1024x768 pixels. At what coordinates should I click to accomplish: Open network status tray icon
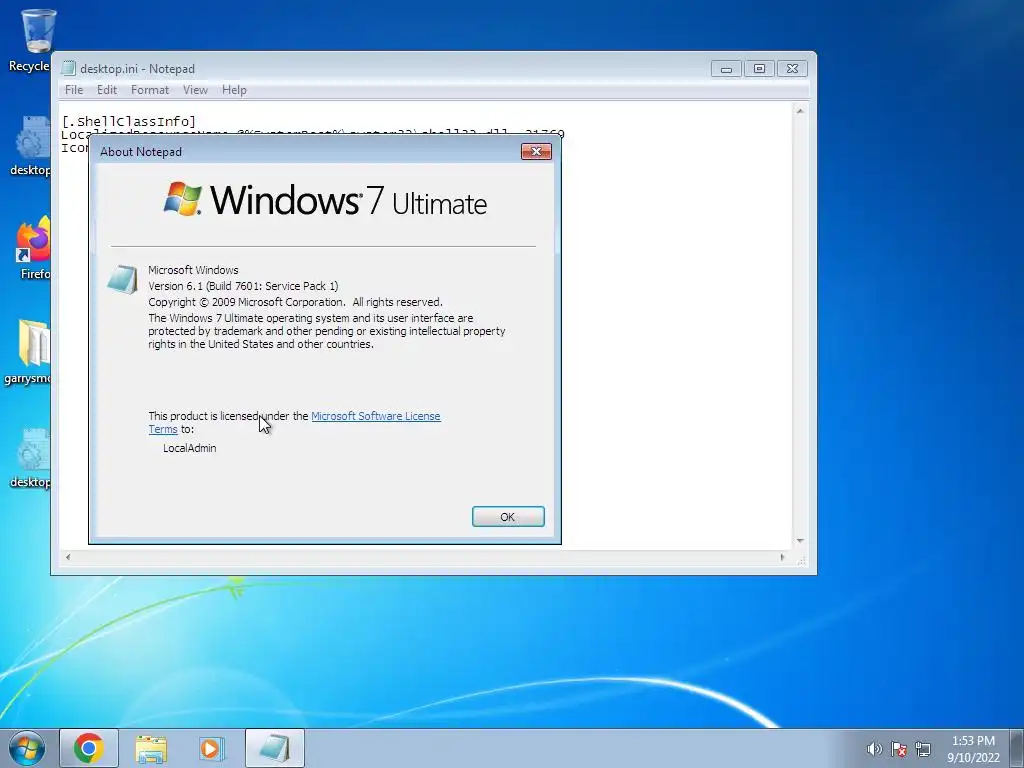923,749
